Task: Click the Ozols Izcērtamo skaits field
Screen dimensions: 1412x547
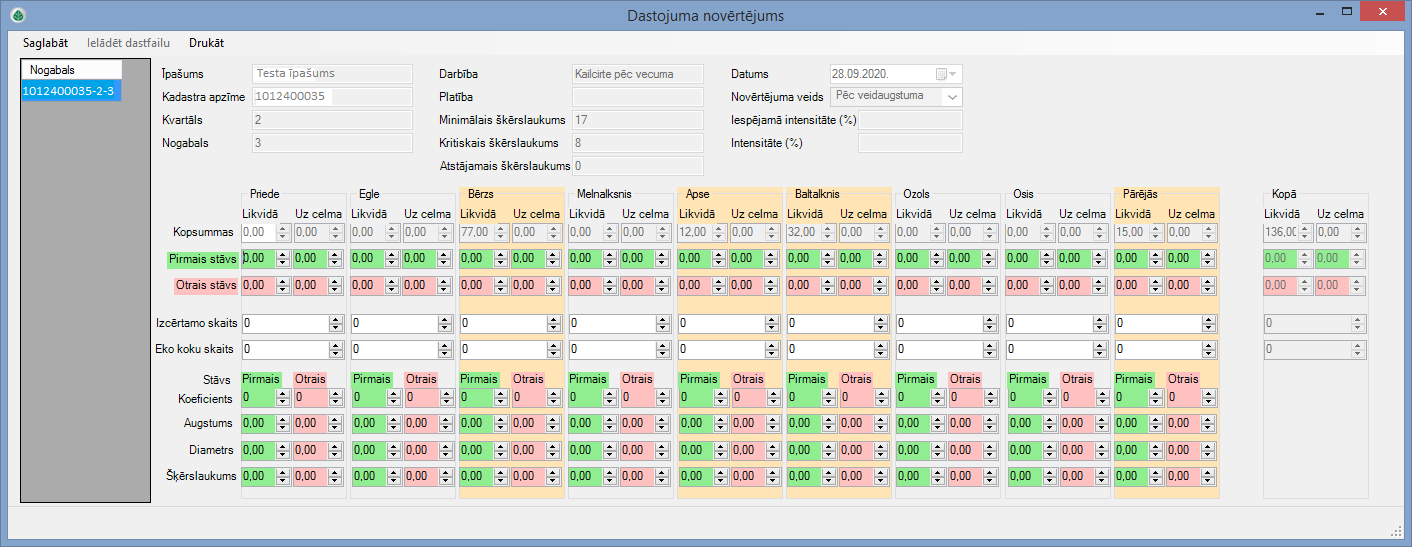Action: (939, 324)
